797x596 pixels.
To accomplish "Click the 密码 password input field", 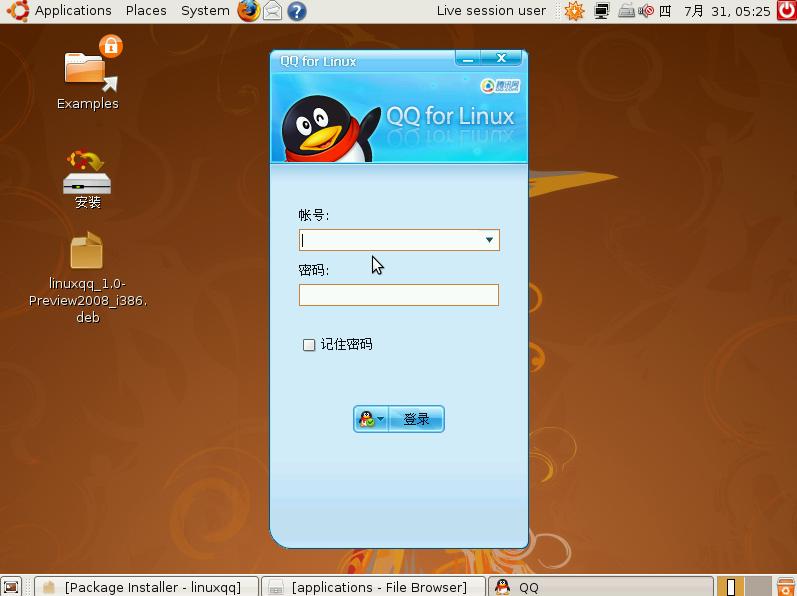I will [x=398, y=295].
